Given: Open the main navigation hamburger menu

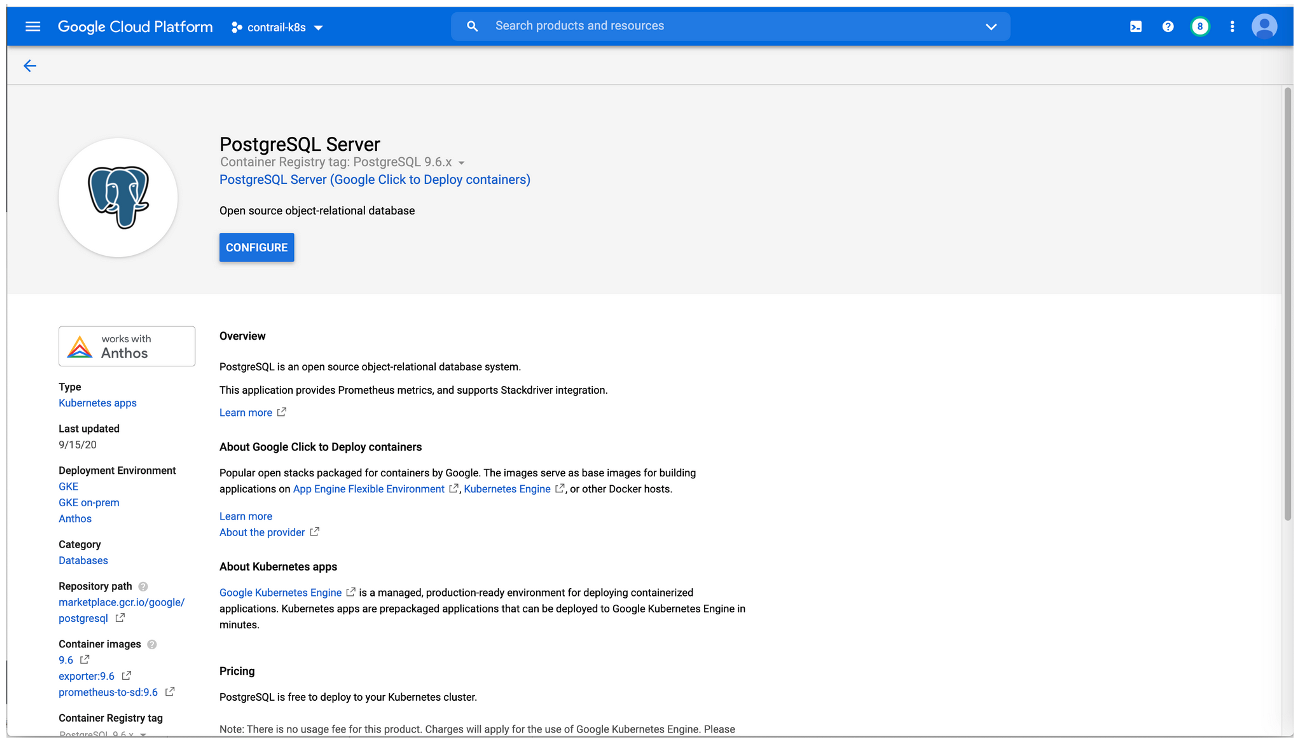Looking at the screenshot, I should point(33,27).
